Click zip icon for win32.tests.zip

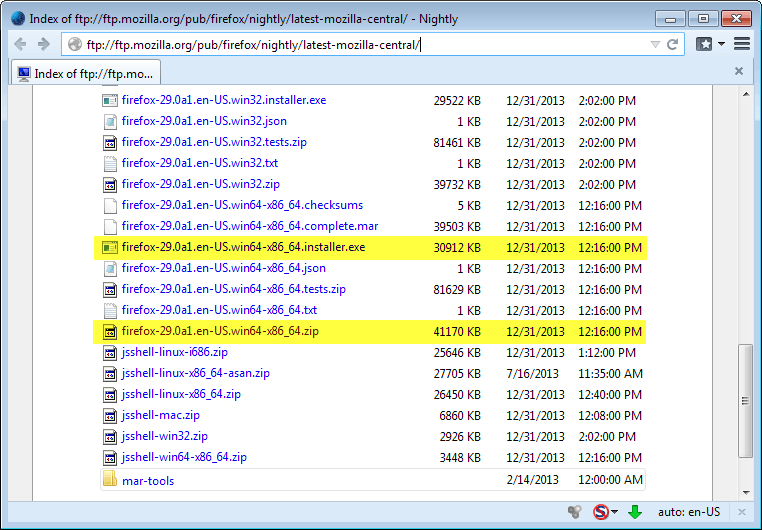tap(110, 143)
